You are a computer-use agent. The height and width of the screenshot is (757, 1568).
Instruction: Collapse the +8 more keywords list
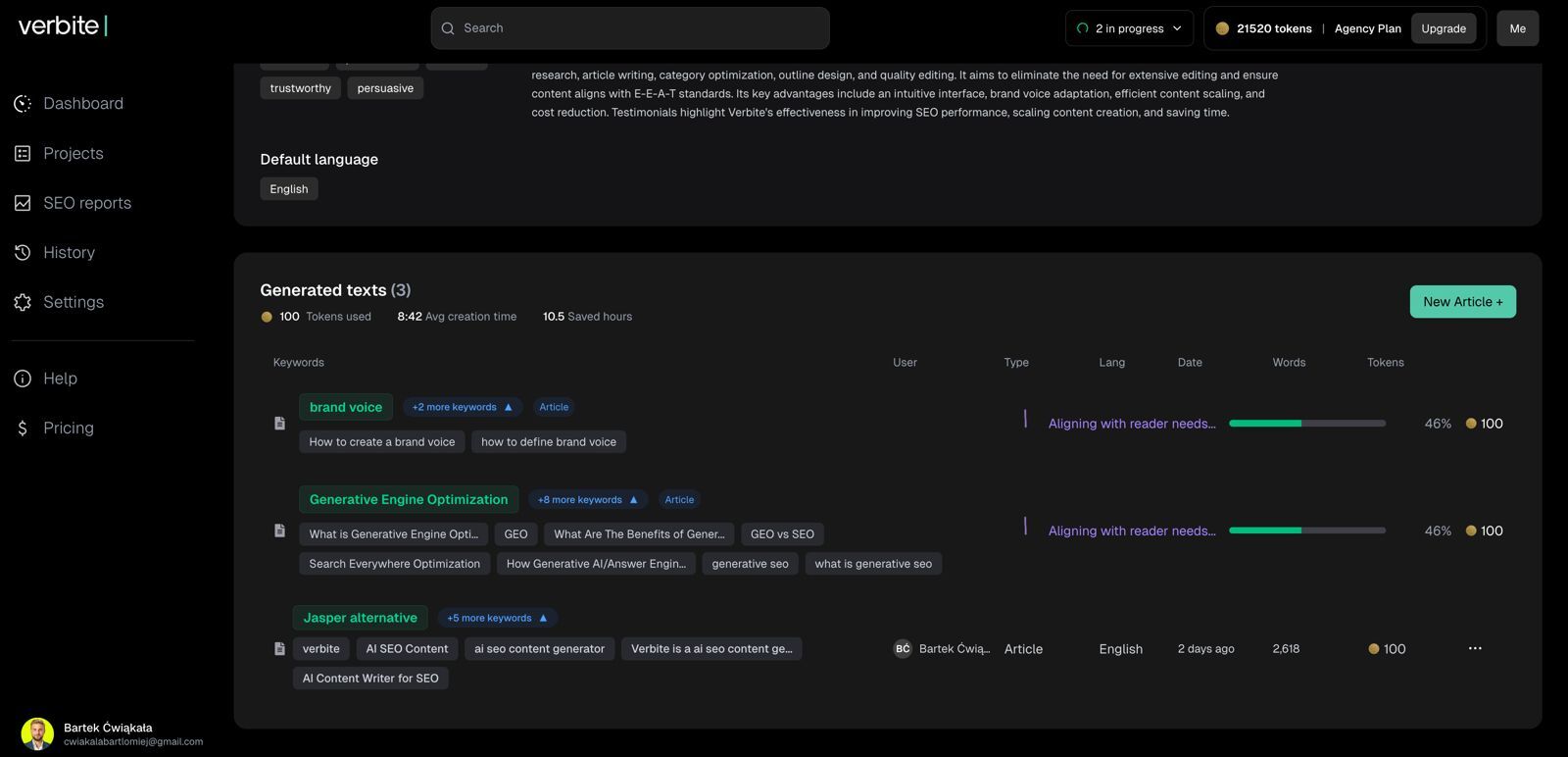[x=587, y=500]
